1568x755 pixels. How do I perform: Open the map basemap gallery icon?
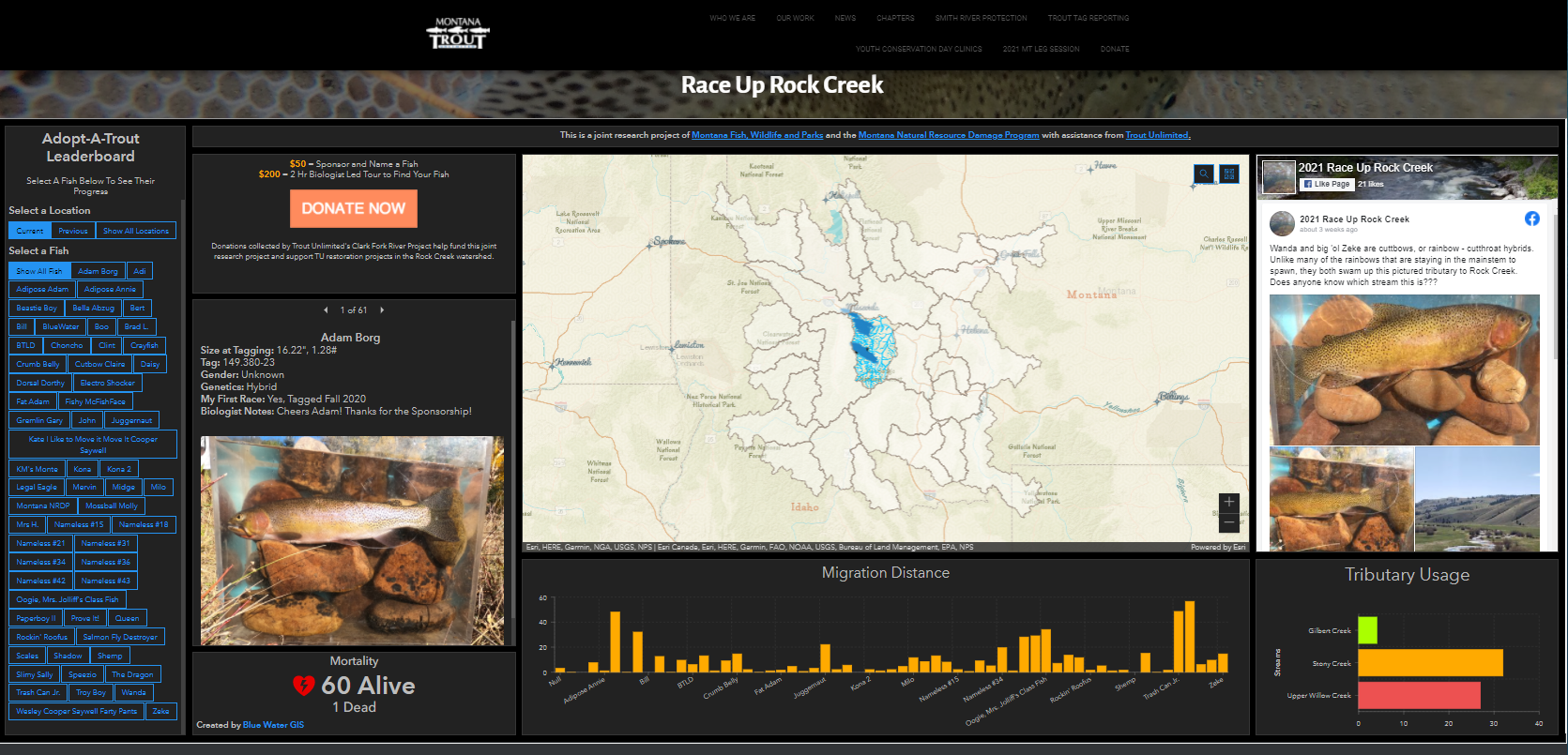click(1229, 174)
